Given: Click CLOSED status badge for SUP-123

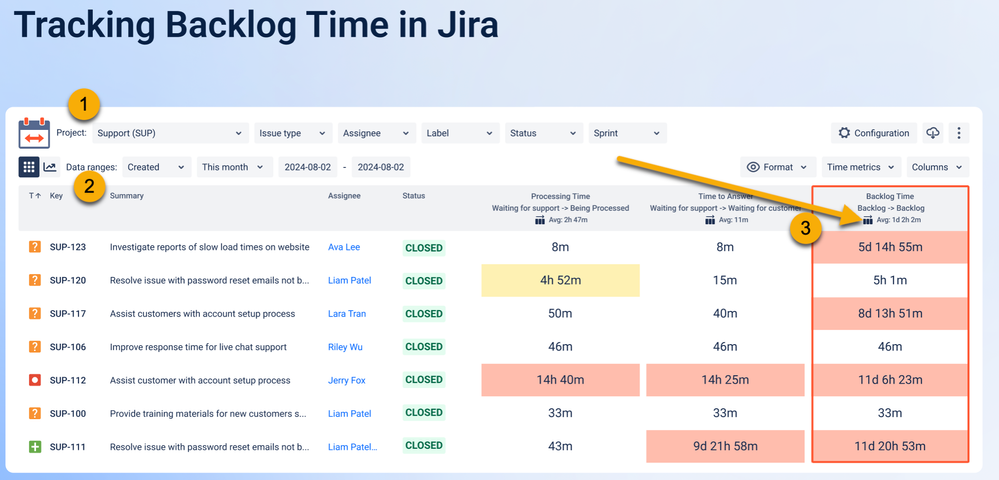Looking at the screenshot, I should pos(424,247).
